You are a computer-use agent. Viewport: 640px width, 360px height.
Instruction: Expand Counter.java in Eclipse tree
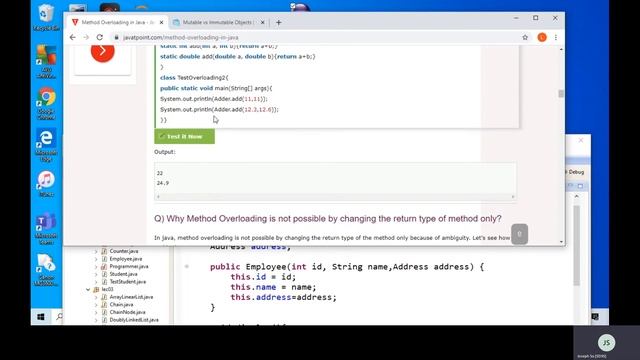(96, 251)
